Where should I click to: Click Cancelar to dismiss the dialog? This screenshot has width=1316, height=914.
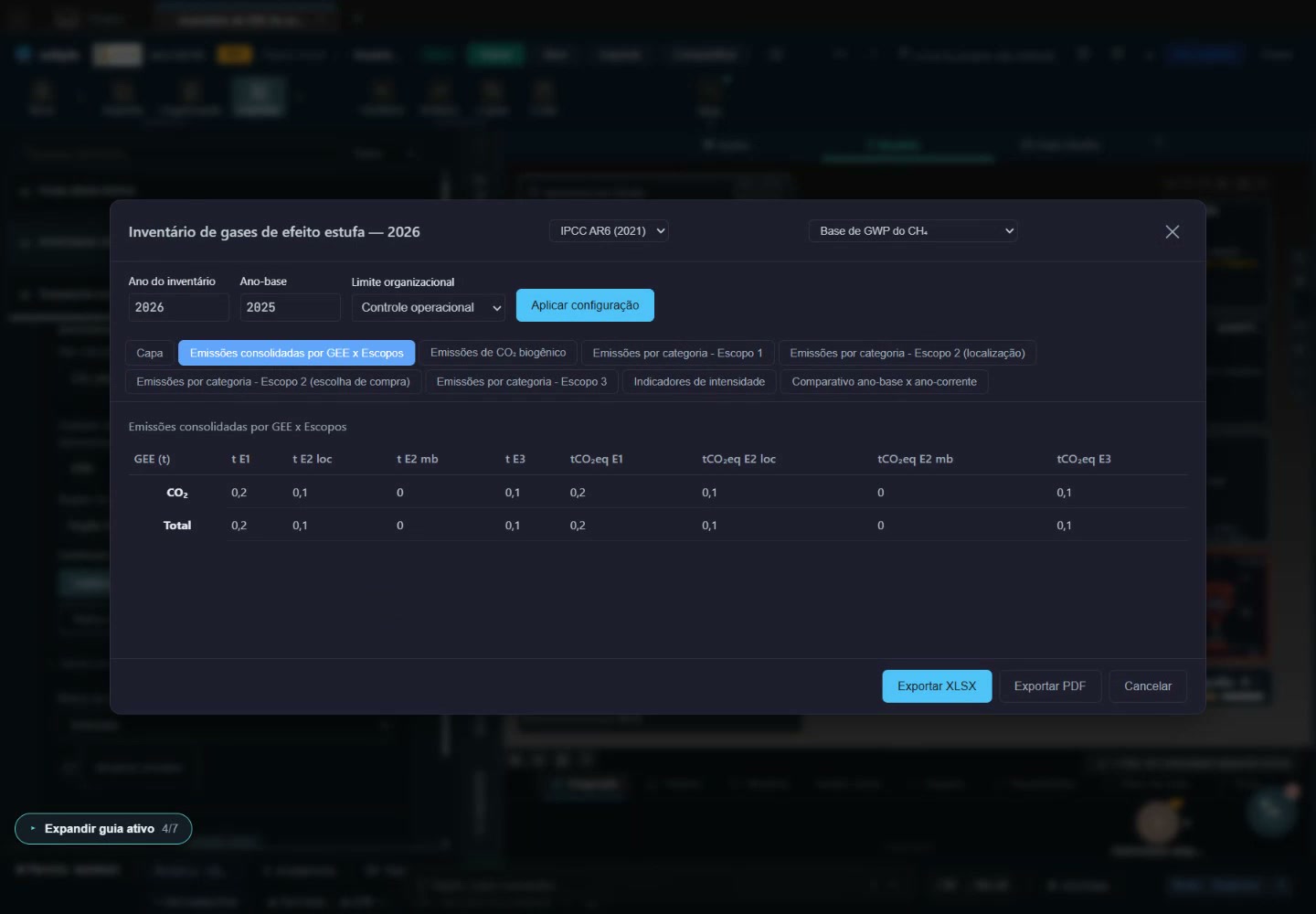(x=1148, y=686)
